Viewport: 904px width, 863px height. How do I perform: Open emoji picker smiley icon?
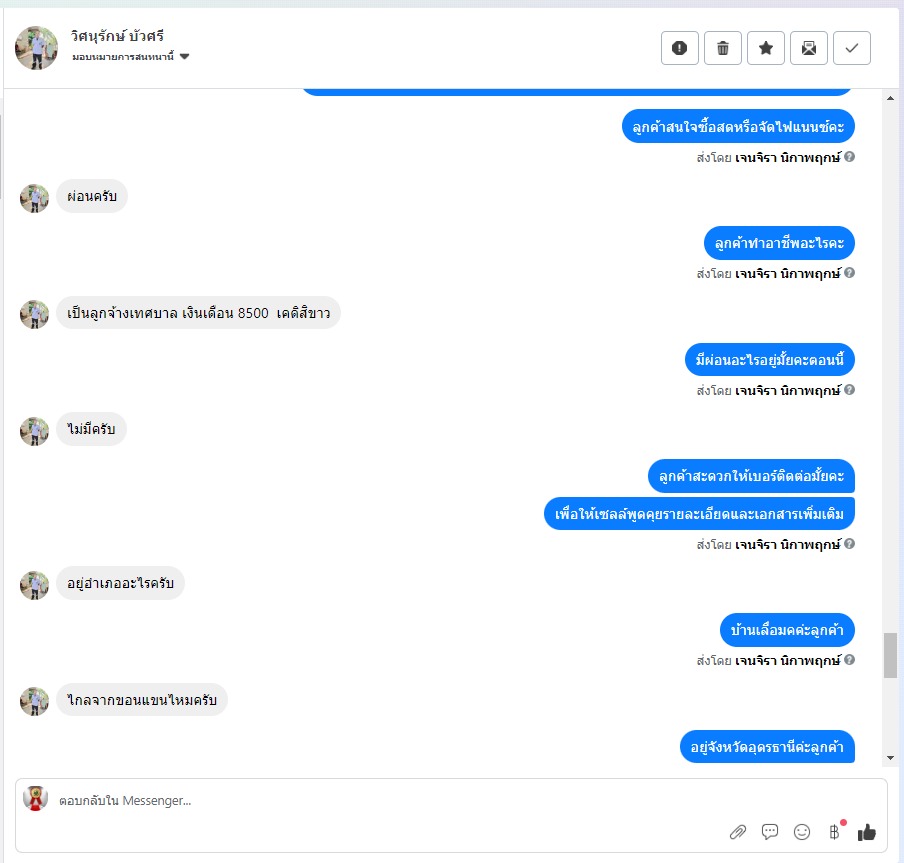pyautogui.click(x=802, y=832)
